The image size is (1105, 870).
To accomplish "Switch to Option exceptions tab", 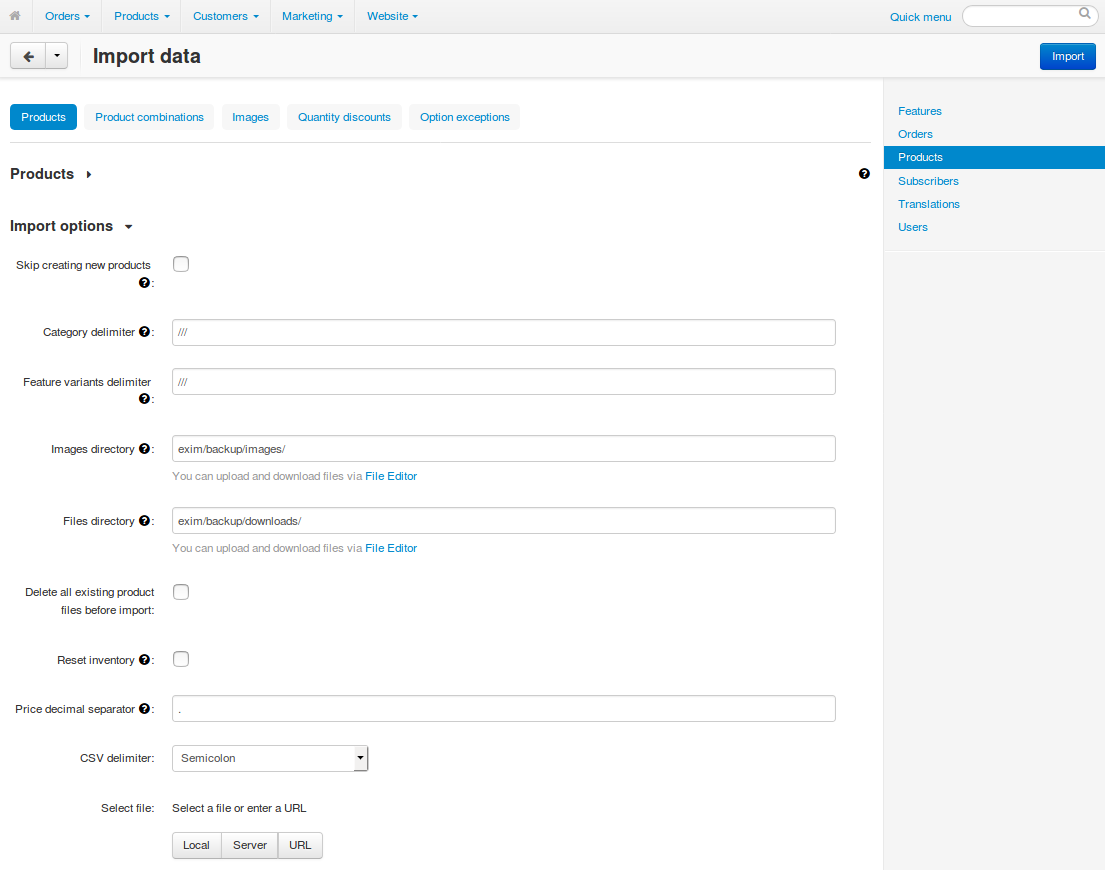I will 464,117.
